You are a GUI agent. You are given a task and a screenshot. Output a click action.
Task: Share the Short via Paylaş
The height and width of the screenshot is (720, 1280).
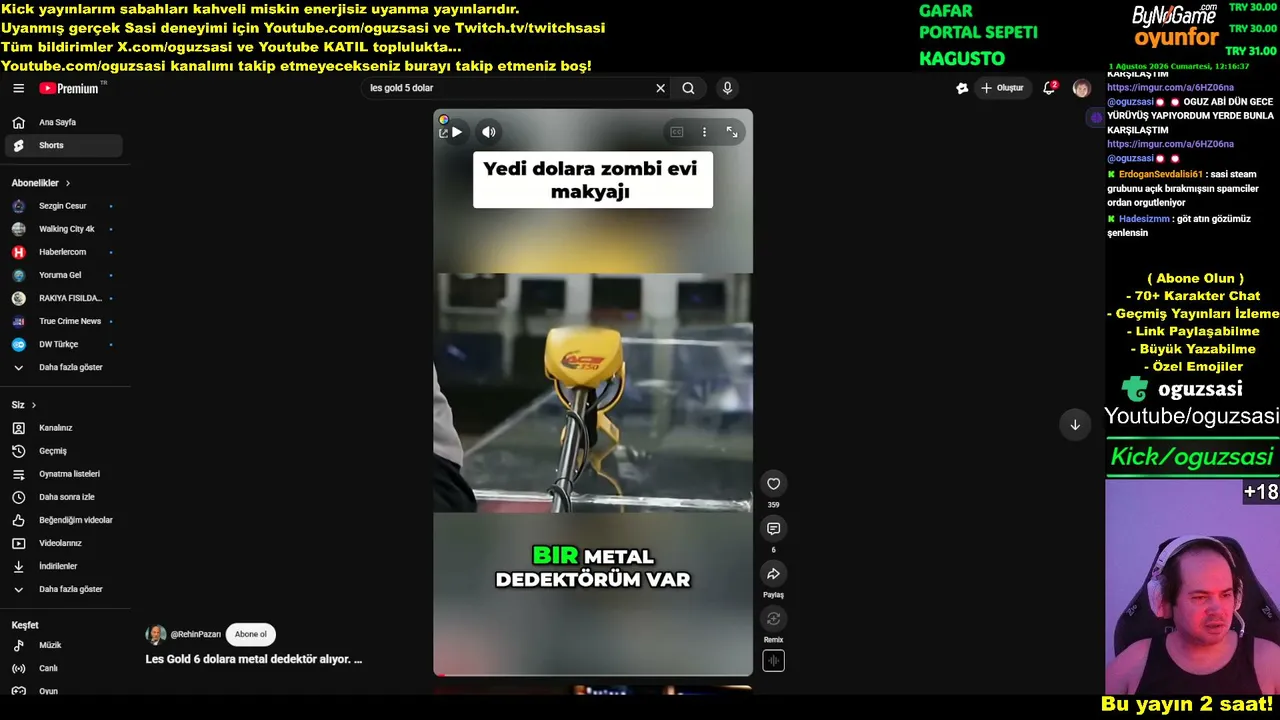coord(773,573)
